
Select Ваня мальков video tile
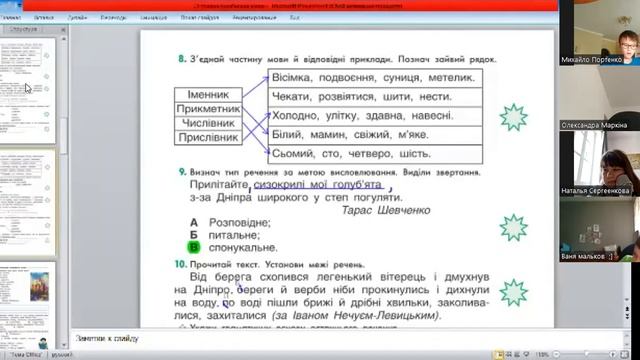600,230
